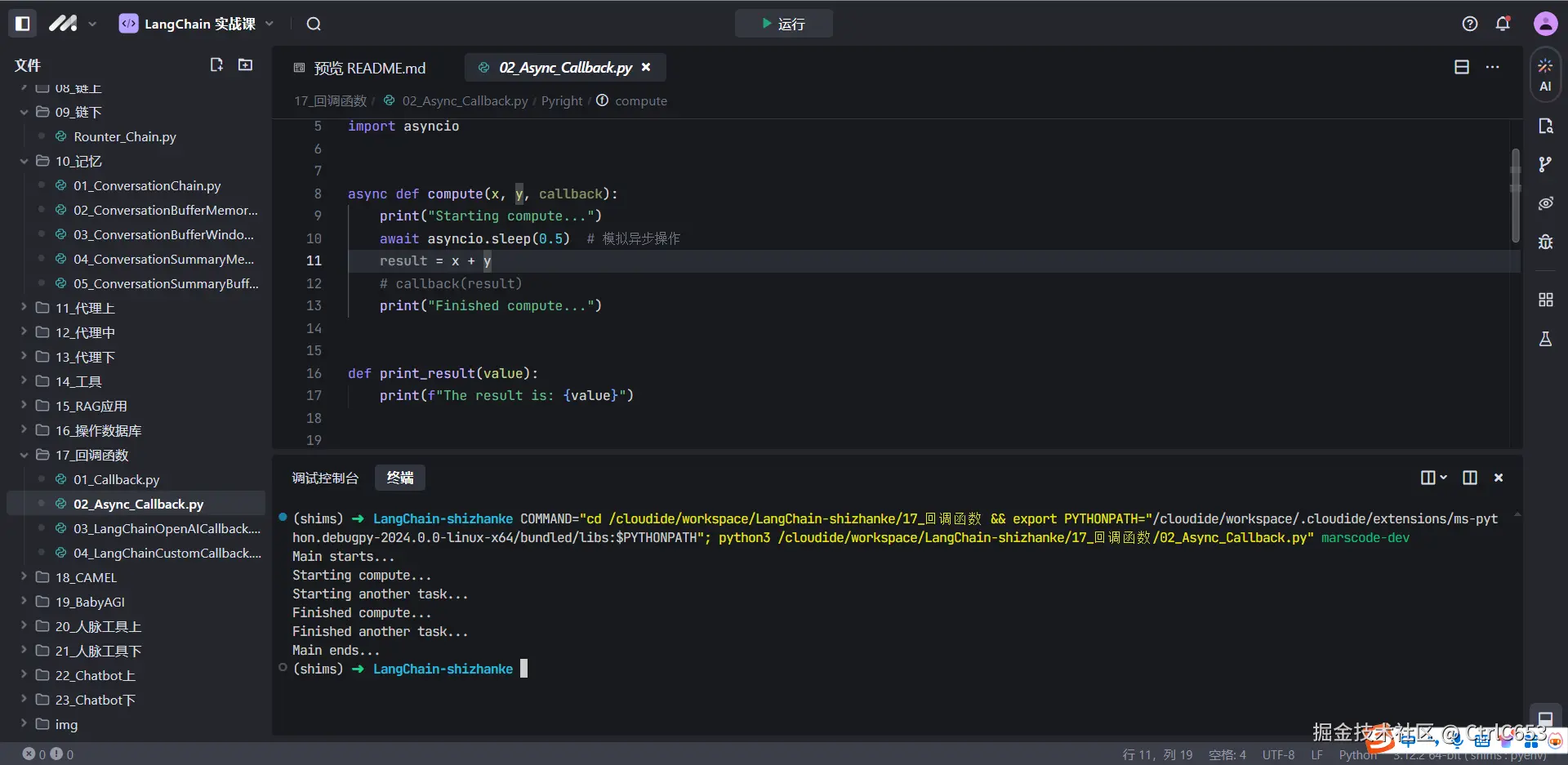Open the LangChain 实战课 project dropdown
The height and width of the screenshot is (765, 1568).
coord(197,24)
